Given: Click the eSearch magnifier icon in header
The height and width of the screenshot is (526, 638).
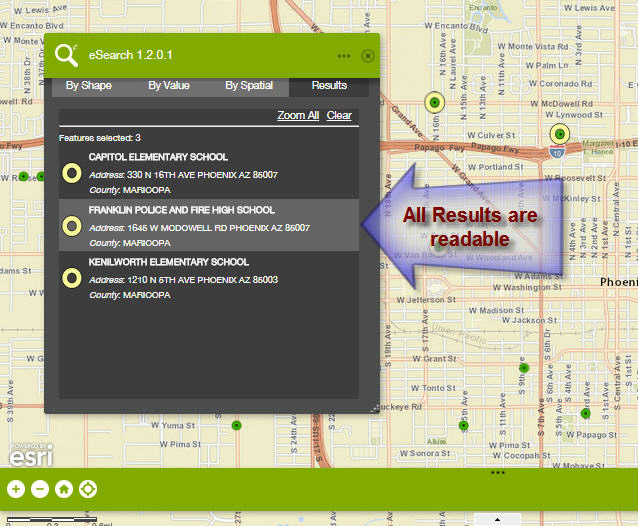Looking at the screenshot, I should tap(66, 55).
